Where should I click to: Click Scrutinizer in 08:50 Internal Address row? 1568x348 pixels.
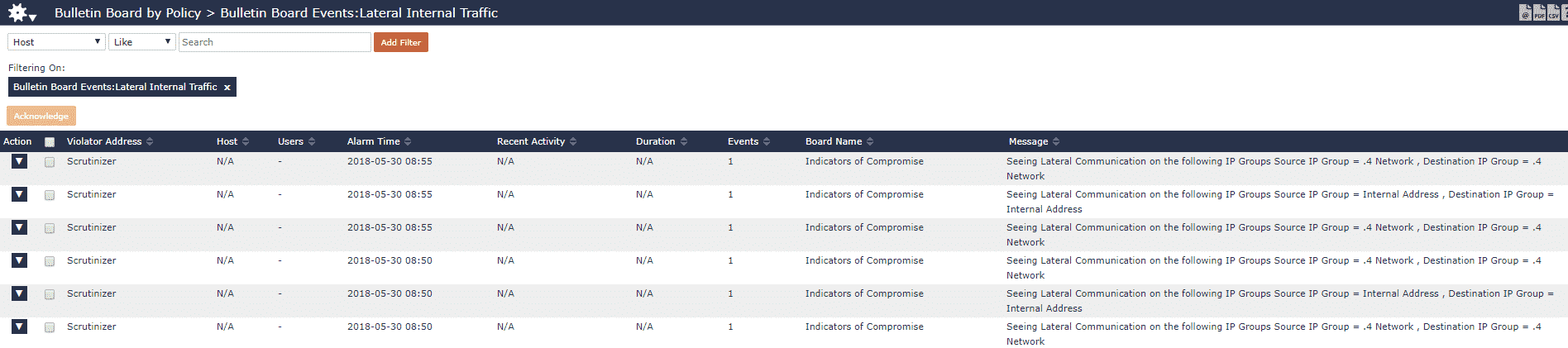click(x=92, y=293)
